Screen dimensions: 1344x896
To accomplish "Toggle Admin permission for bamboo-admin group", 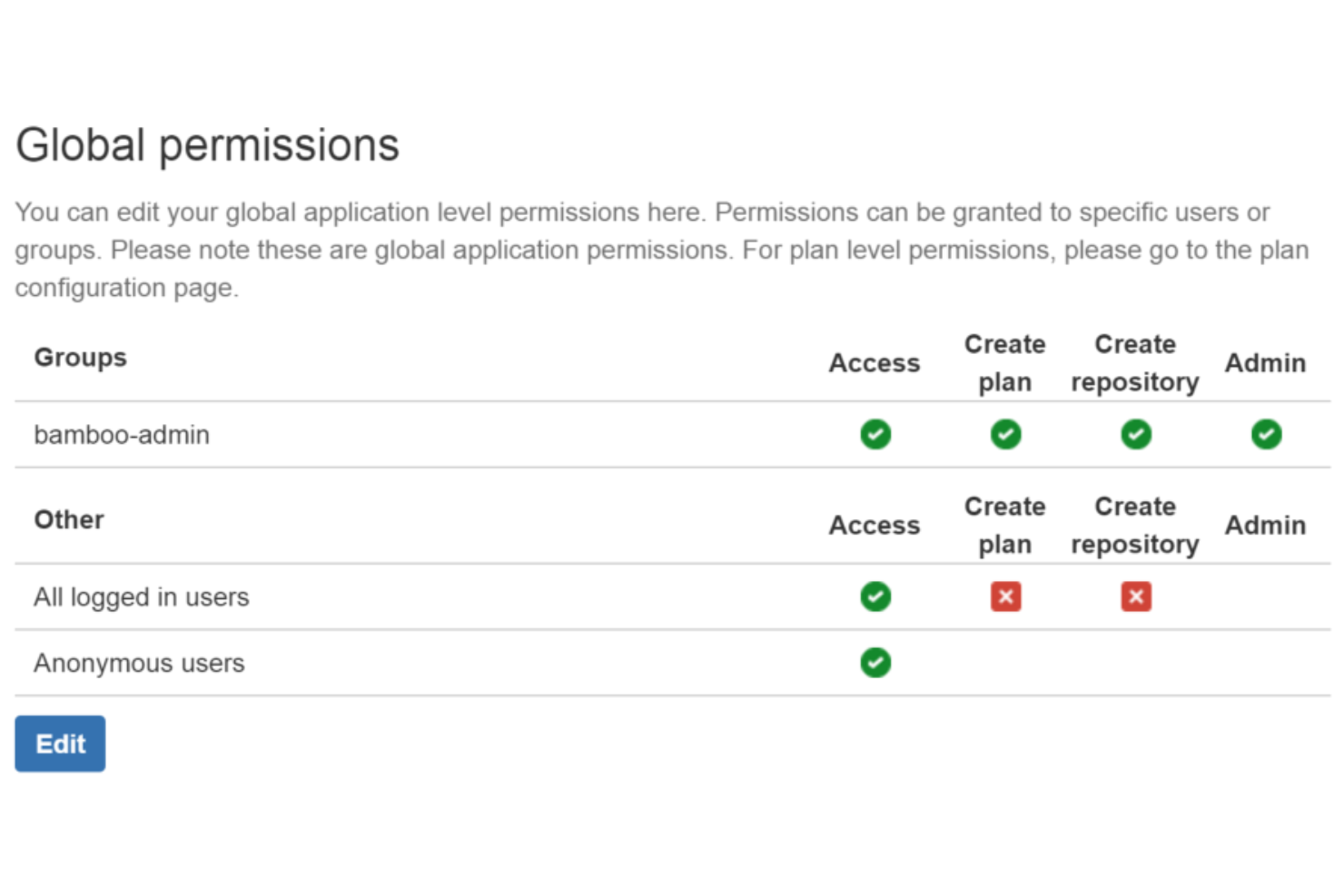I will (1266, 435).
